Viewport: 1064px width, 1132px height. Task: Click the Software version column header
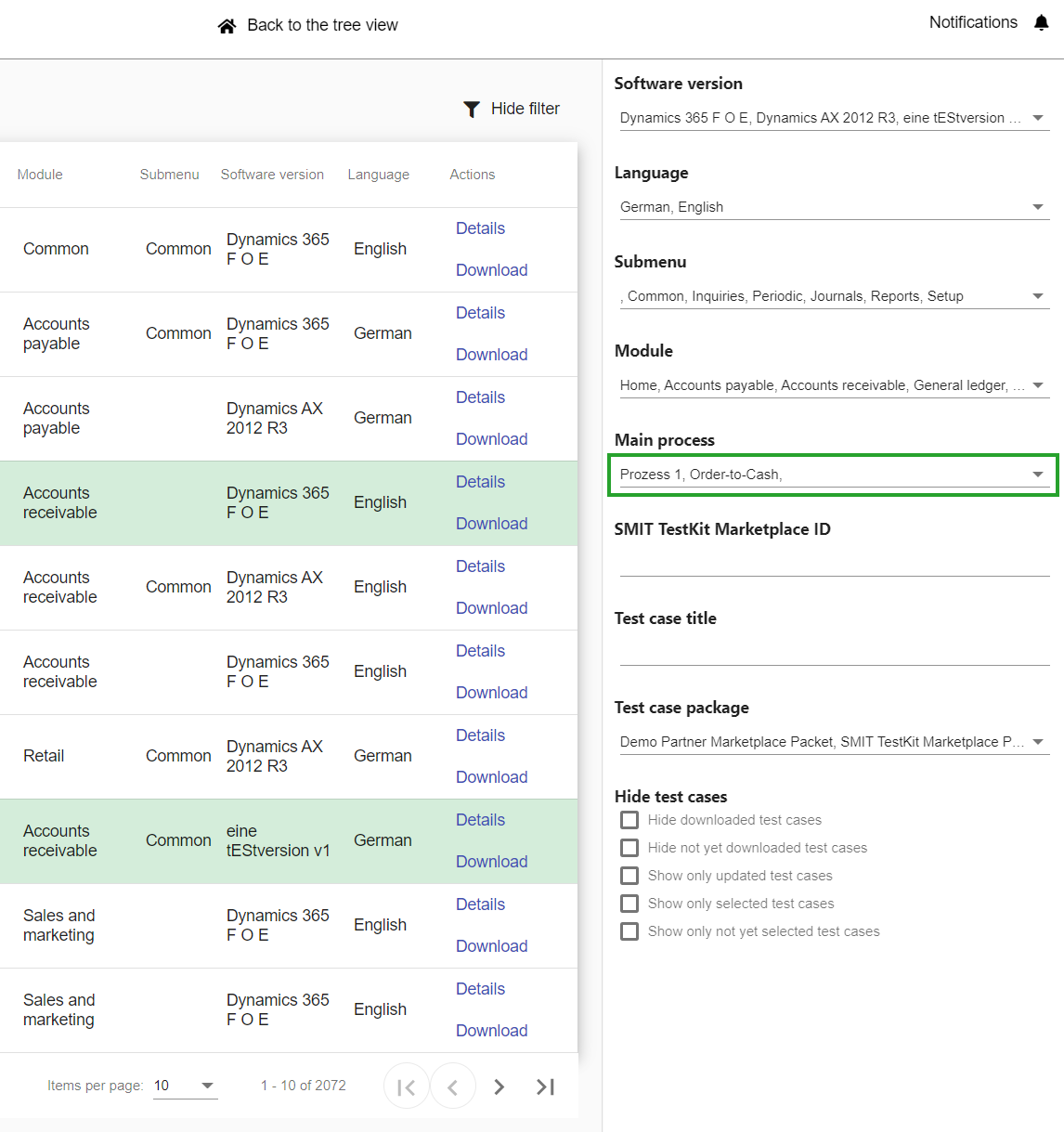272,175
